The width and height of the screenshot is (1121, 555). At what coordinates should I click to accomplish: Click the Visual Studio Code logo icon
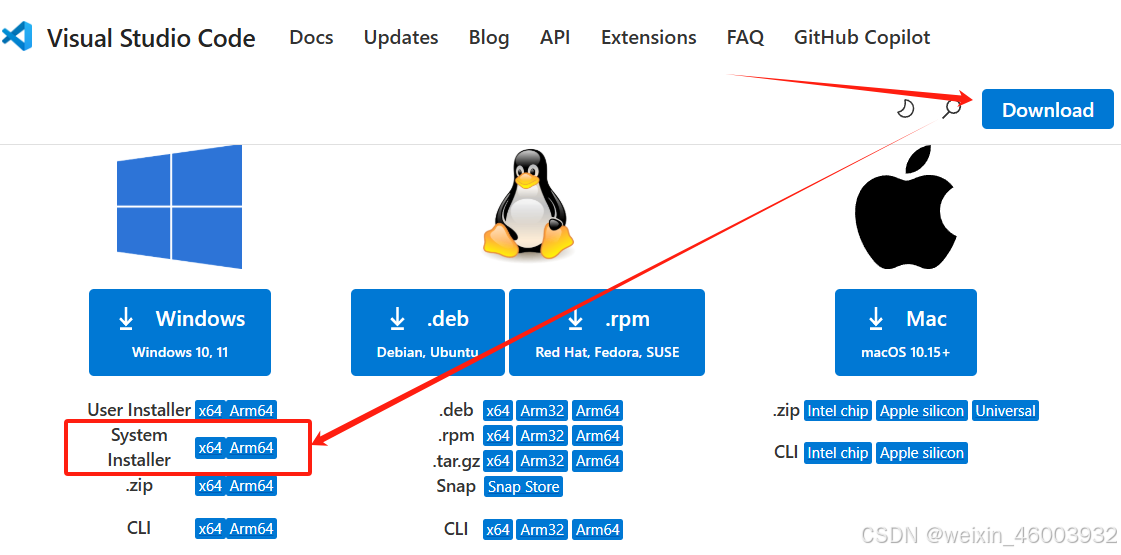[16, 36]
